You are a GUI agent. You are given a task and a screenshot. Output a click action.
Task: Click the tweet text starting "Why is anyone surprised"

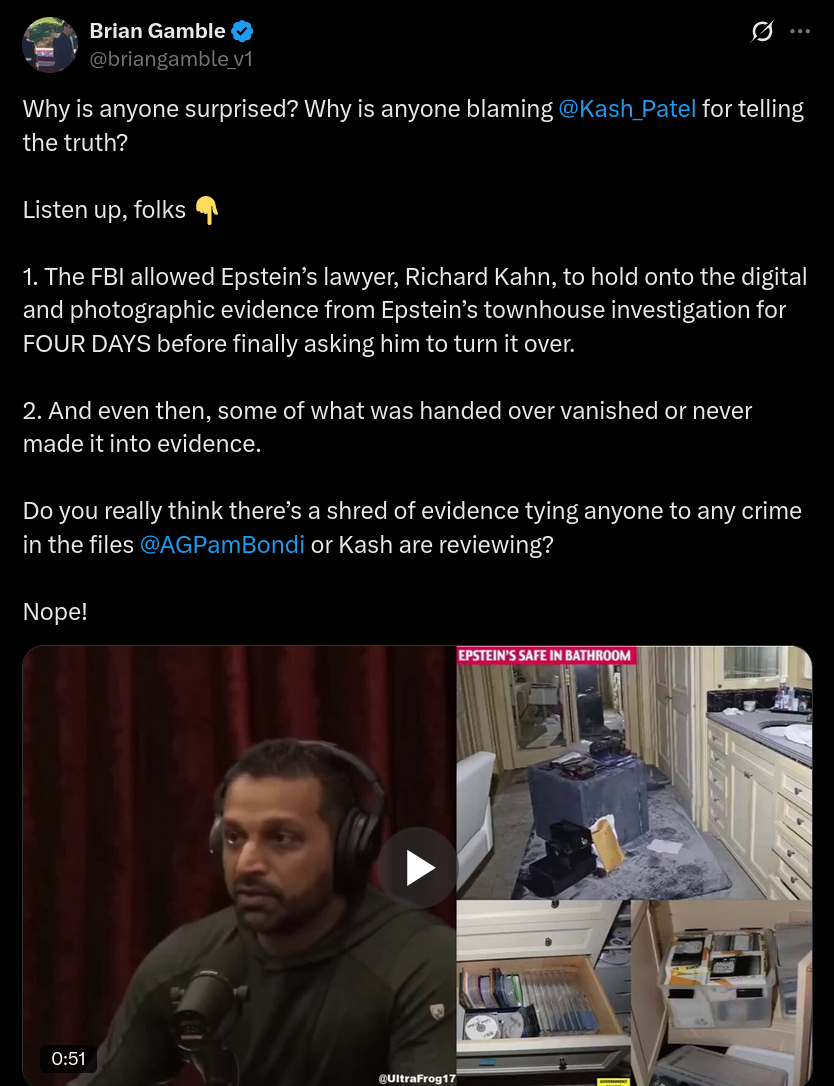point(414,125)
